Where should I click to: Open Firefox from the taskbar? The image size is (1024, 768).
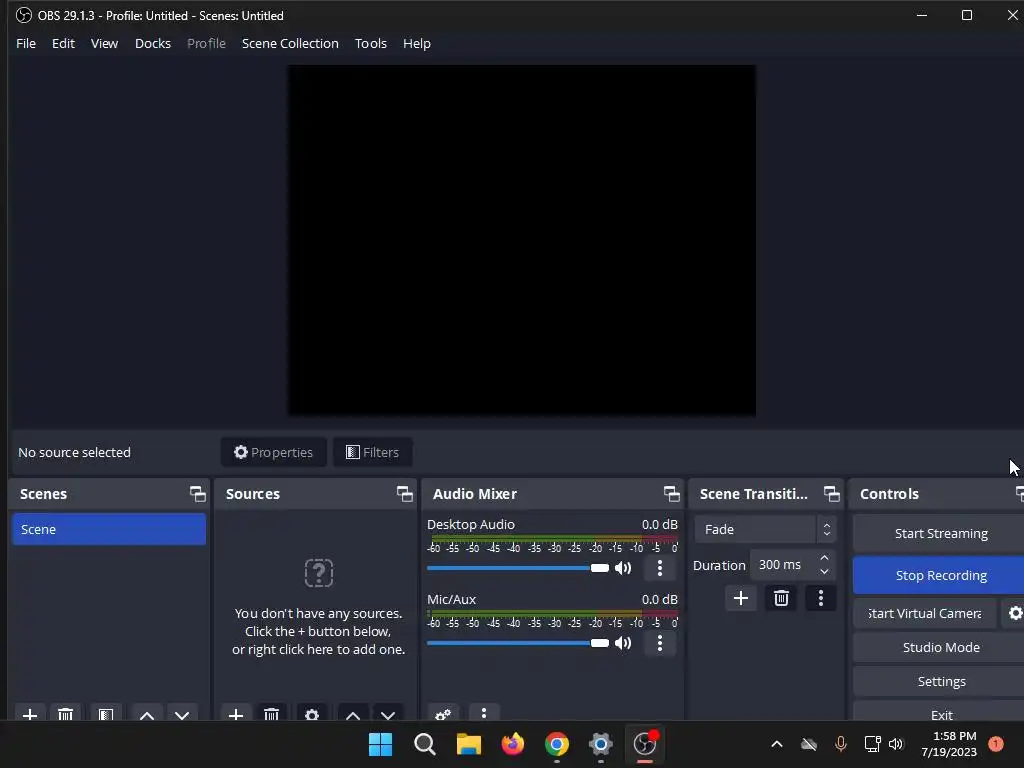point(513,744)
